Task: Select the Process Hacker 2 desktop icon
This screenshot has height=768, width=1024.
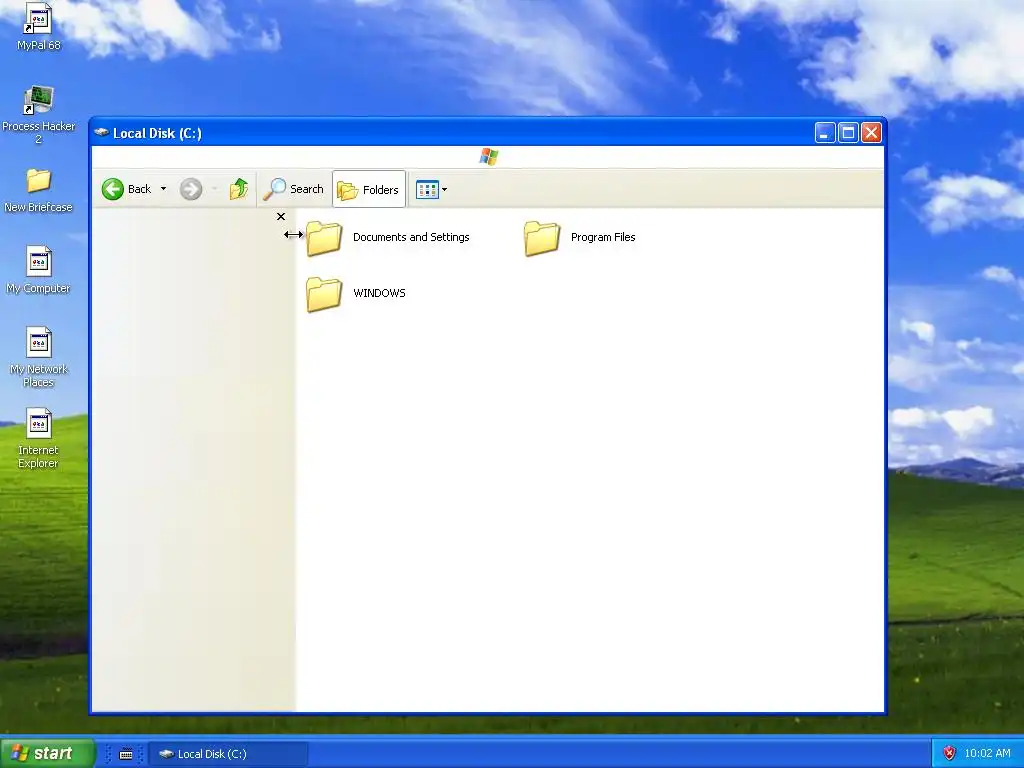Action: click(39, 114)
